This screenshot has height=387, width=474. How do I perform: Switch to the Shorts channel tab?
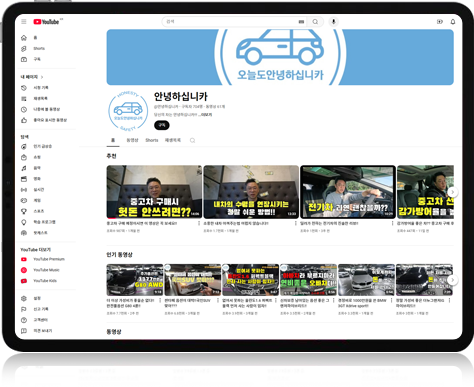click(x=152, y=140)
